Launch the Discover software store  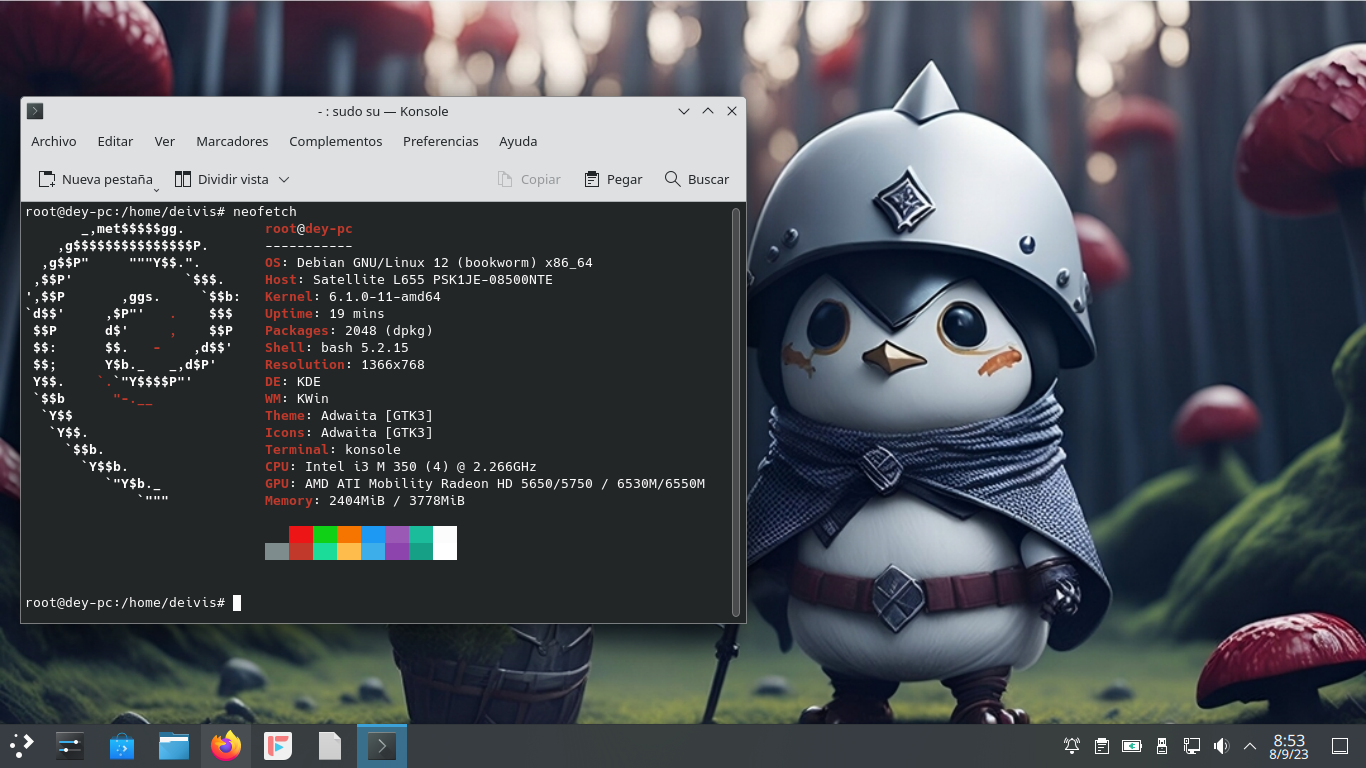click(122, 746)
